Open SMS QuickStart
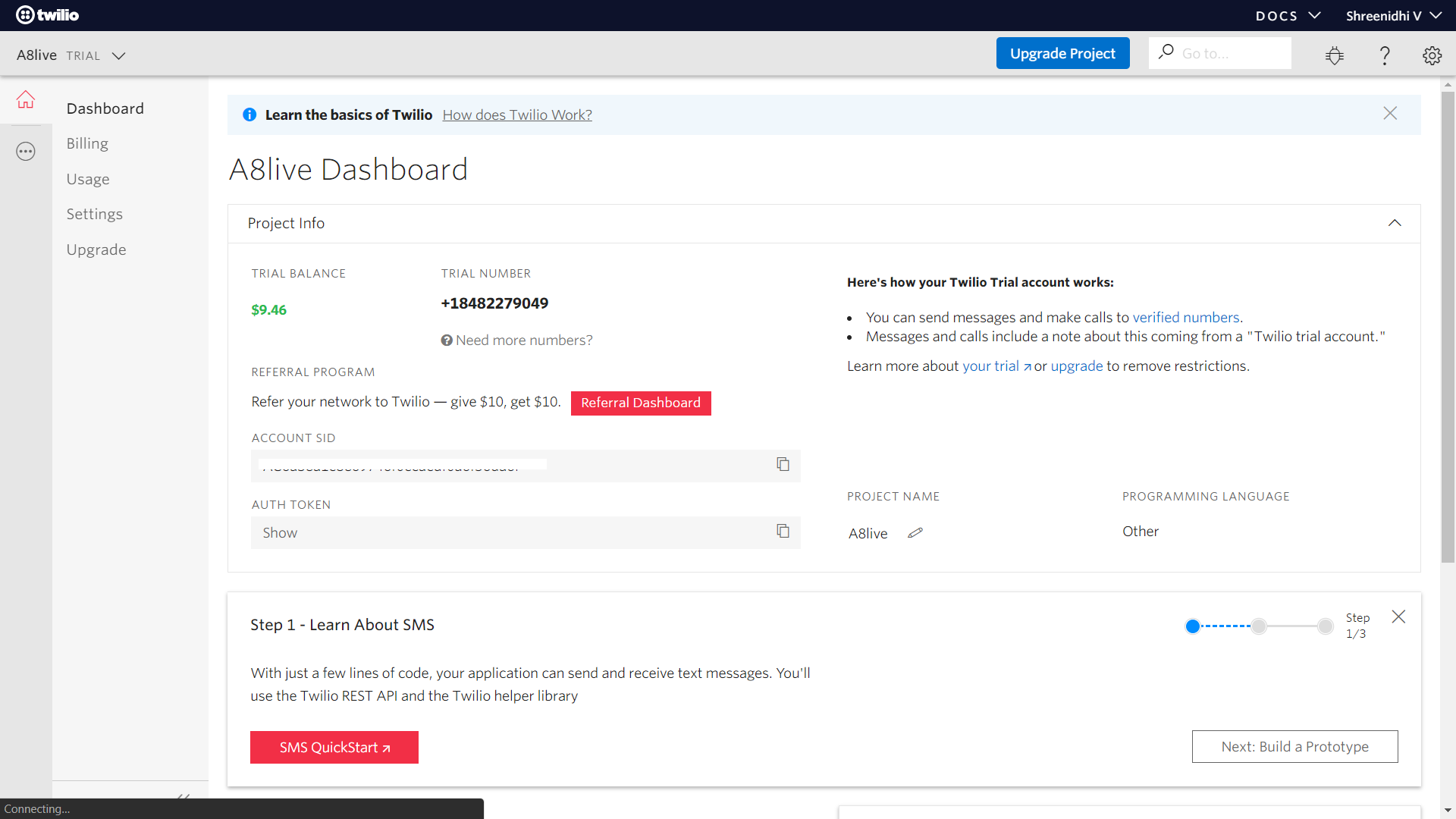The image size is (1456, 819). point(334,747)
